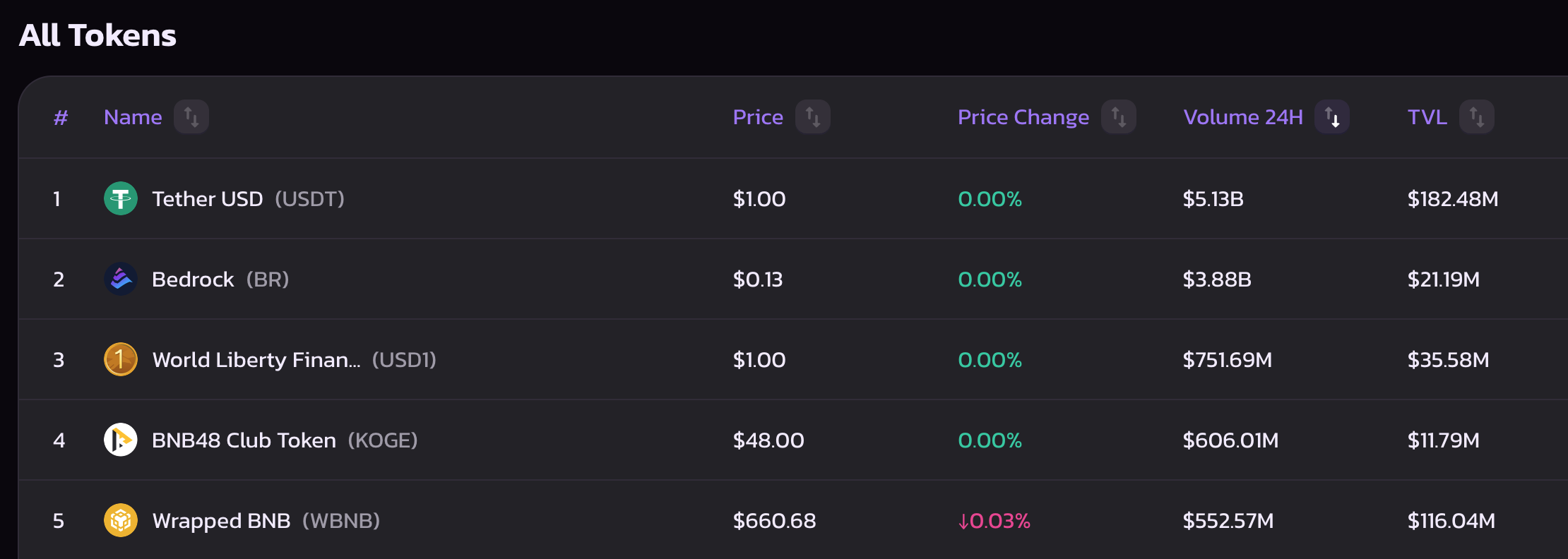This screenshot has width=1568, height=559.
Task: Toggle Volume 24H sort order icon
Action: pos(1332,116)
